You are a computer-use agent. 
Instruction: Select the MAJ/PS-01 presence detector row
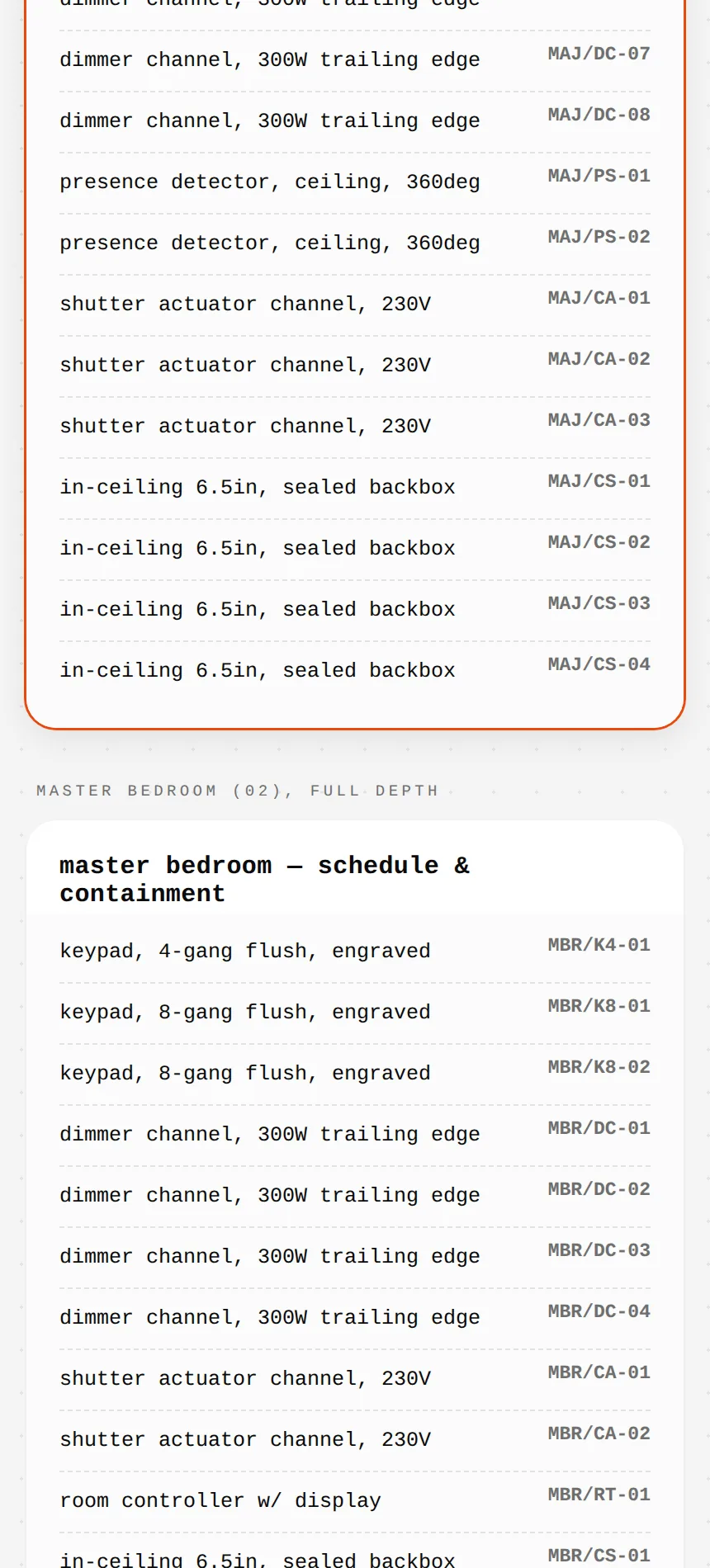[x=355, y=183]
